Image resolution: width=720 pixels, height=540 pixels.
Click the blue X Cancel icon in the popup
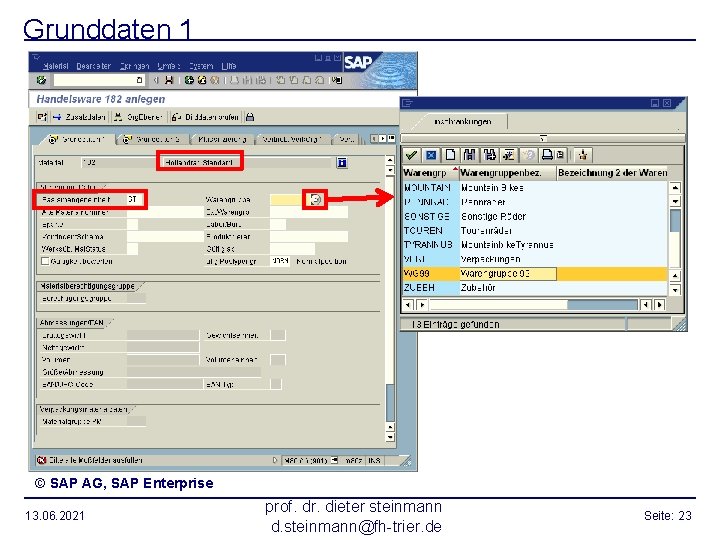coord(431,155)
